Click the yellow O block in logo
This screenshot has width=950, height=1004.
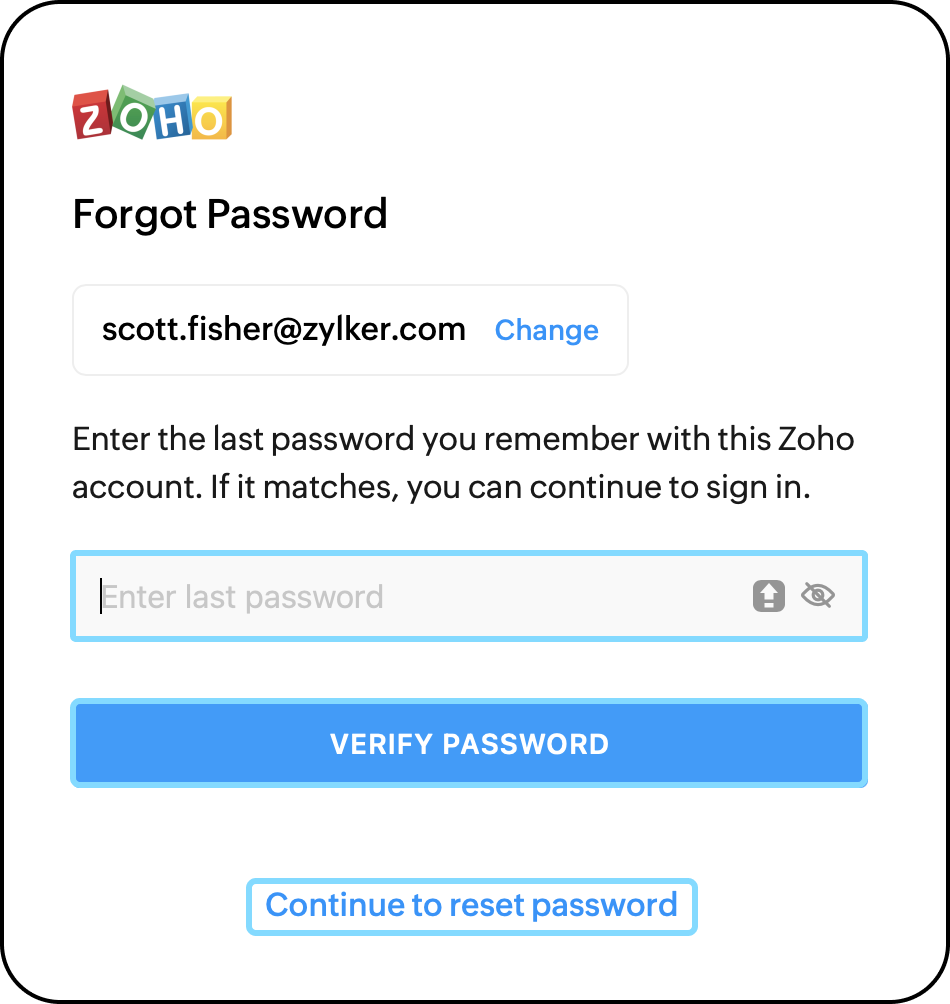(211, 119)
